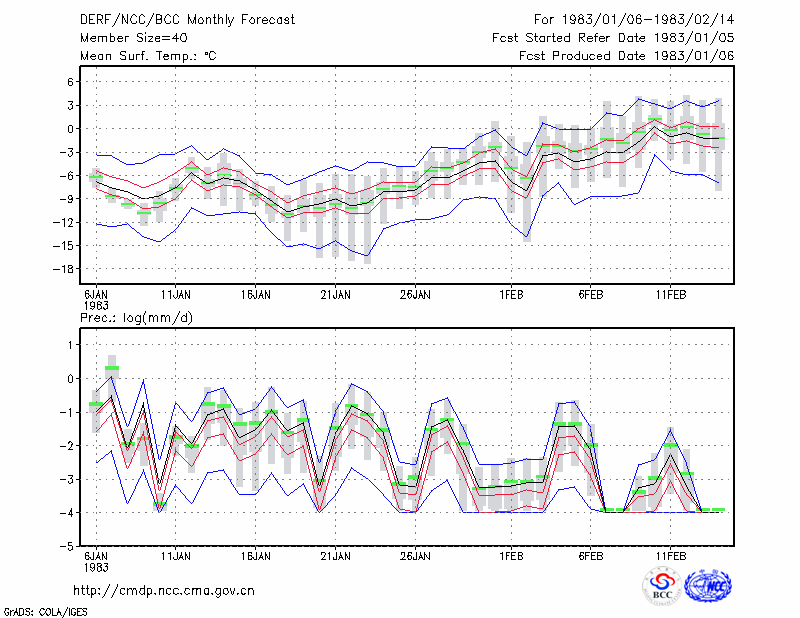This screenshot has height=618, width=800.
Task: Click the Fcst Produced Date 1983/01/06 text
Action: click(x=627, y=56)
